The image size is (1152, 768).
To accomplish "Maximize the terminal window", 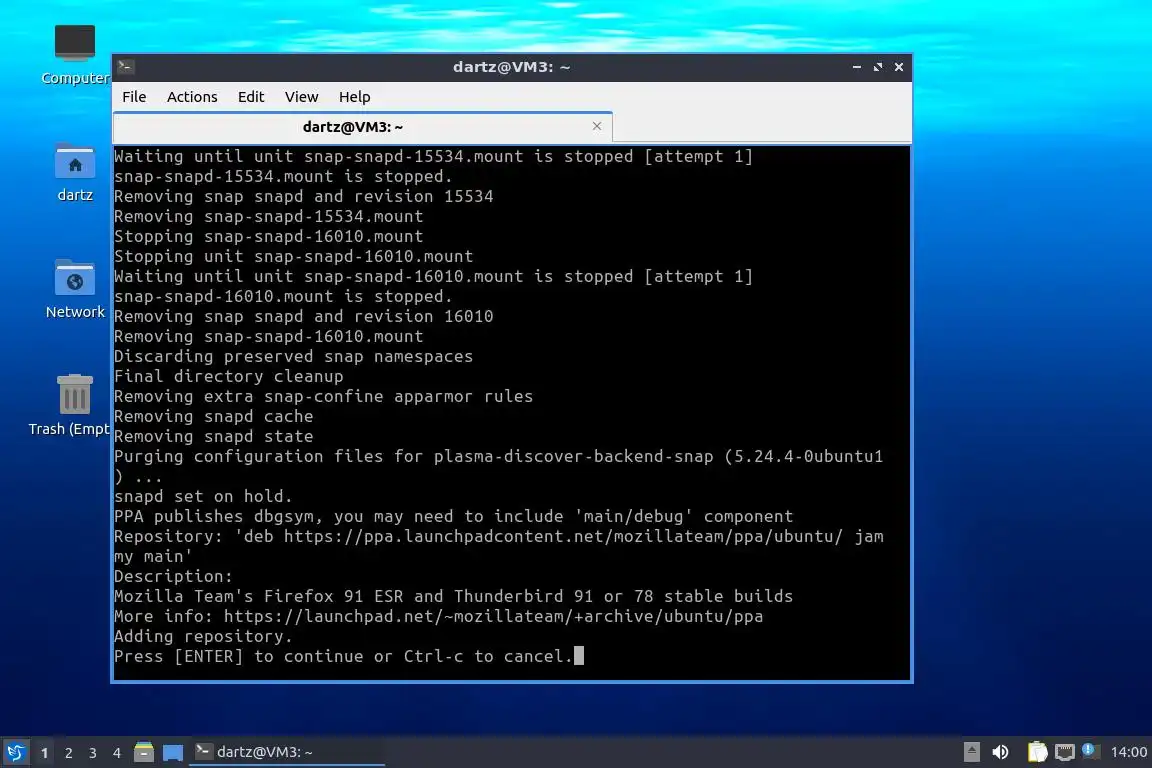I will pos(877,67).
